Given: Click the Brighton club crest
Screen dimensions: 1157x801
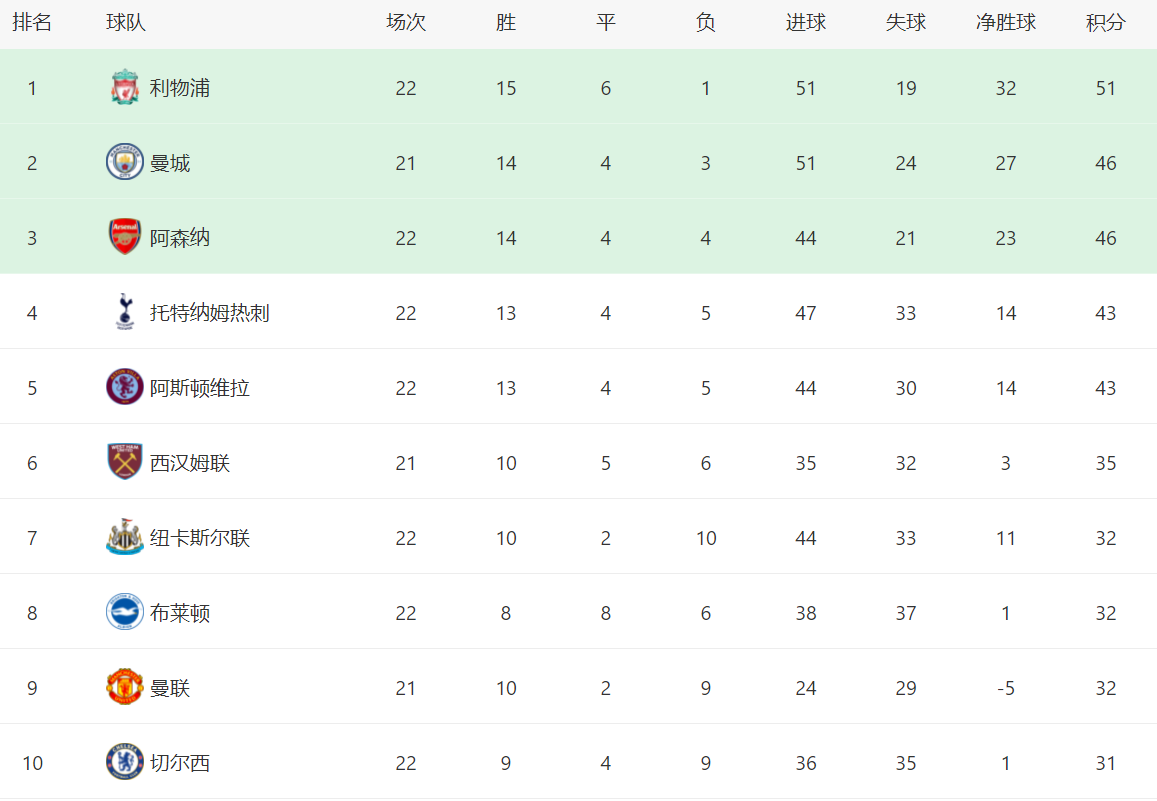Looking at the screenshot, I should 125,612.
